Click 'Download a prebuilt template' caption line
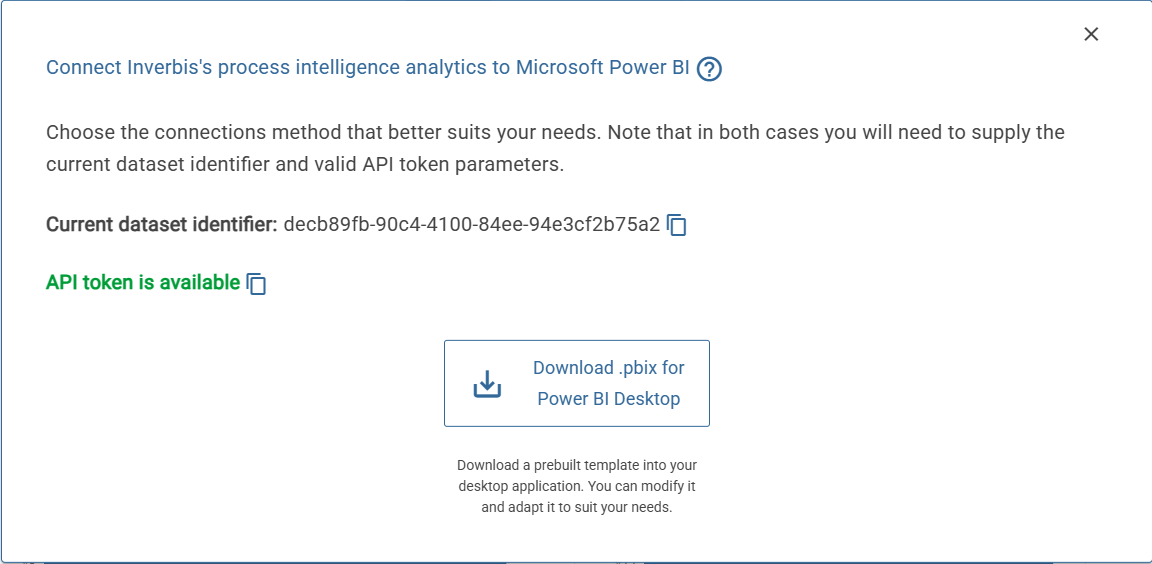Viewport: 1152px width, 564px height. point(577,465)
